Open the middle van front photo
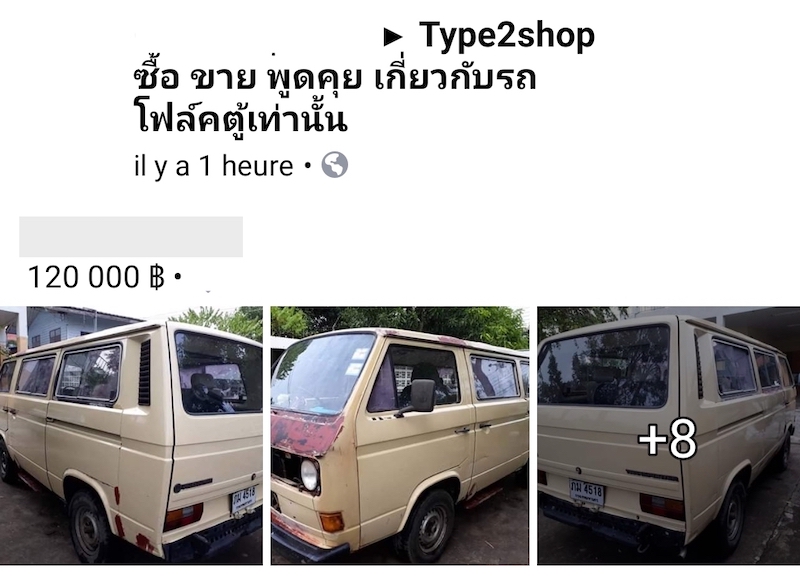This screenshot has width=800, height=579. [399, 435]
